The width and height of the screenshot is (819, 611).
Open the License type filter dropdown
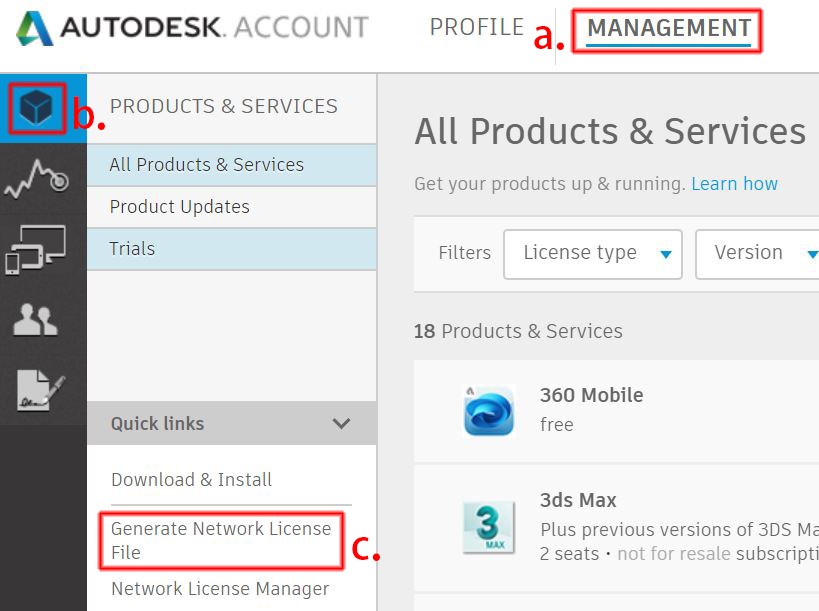[x=593, y=253]
